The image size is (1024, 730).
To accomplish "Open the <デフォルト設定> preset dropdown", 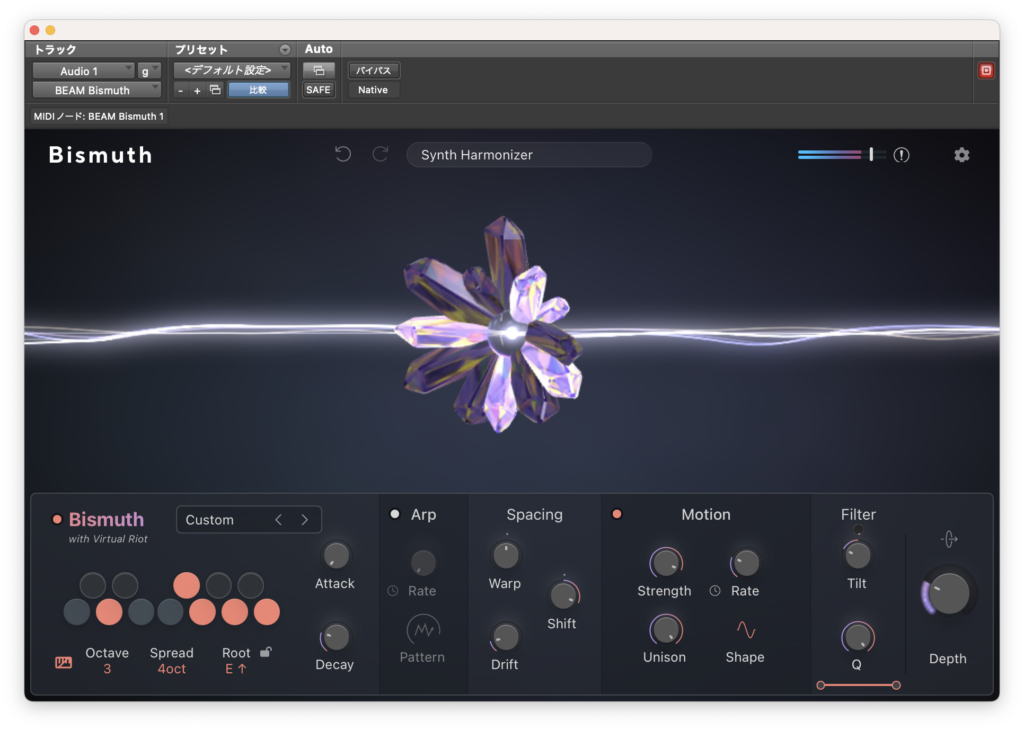I will [x=232, y=70].
